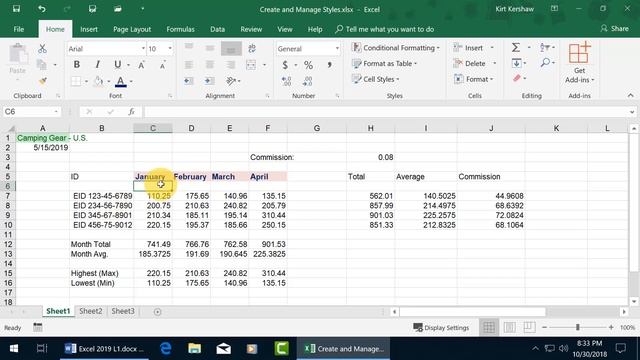Image resolution: width=640 pixels, height=360 pixels.
Task: Click the Clear eraser icon
Action: (x=517, y=78)
